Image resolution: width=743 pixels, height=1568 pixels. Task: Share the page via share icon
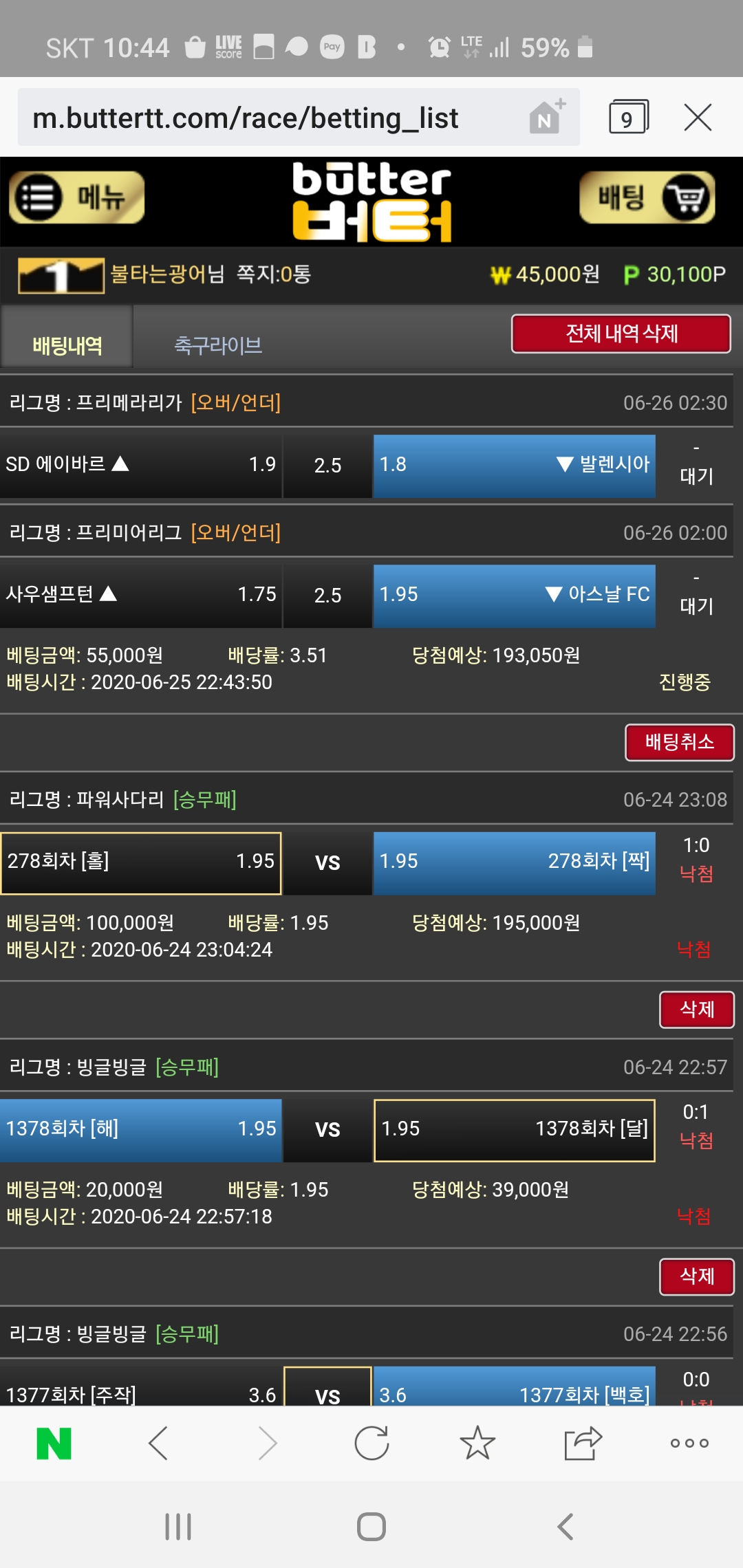click(x=583, y=1444)
